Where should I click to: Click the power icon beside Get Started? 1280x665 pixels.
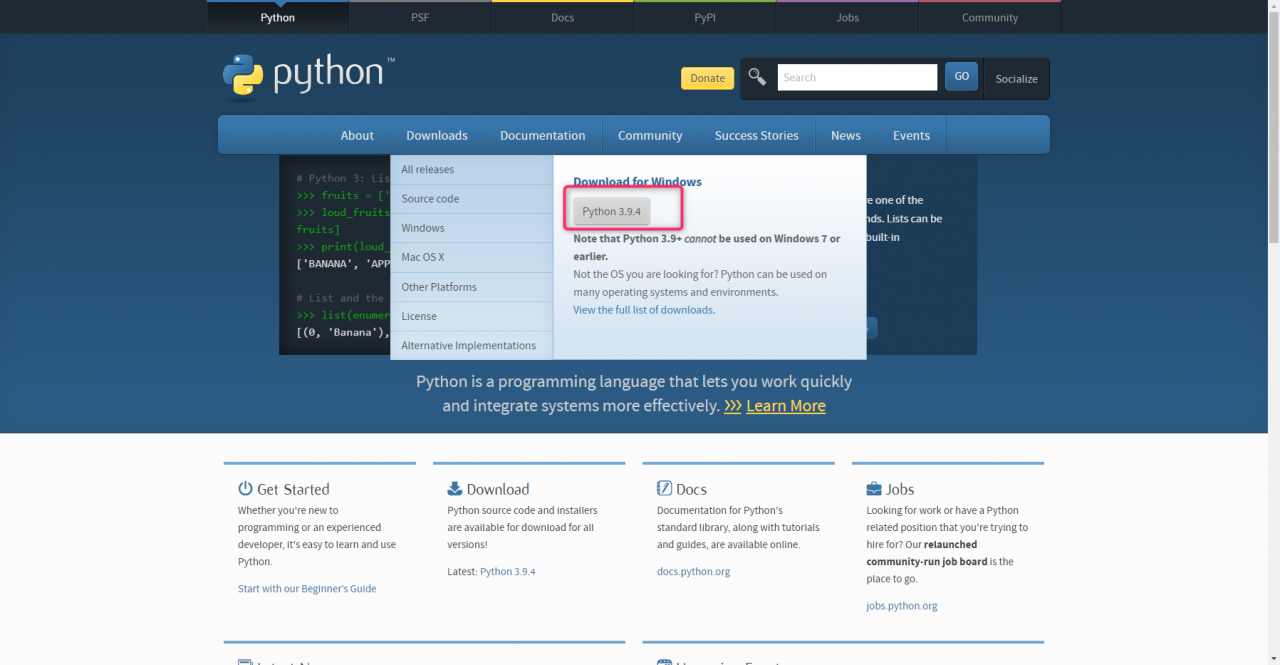click(245, 489)
